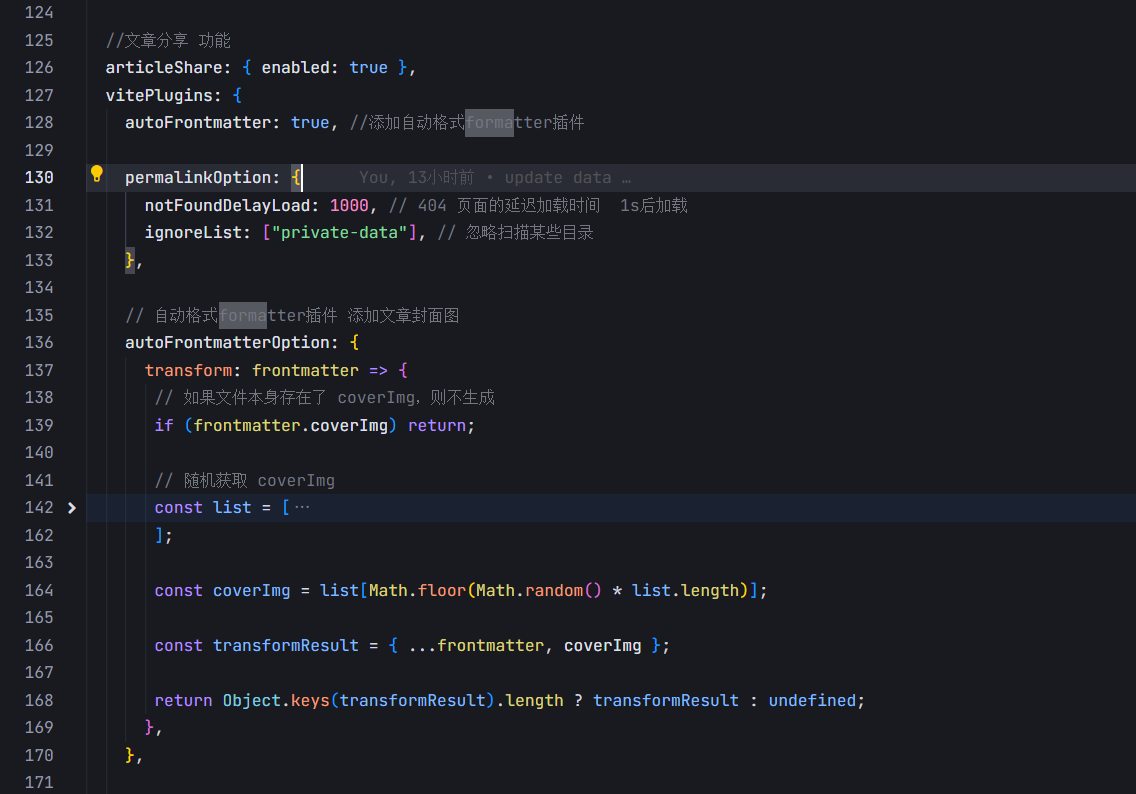Click the coverImg variable declaration on line 164
Screen dimensions: 1136x794
[x=251, y=590]
